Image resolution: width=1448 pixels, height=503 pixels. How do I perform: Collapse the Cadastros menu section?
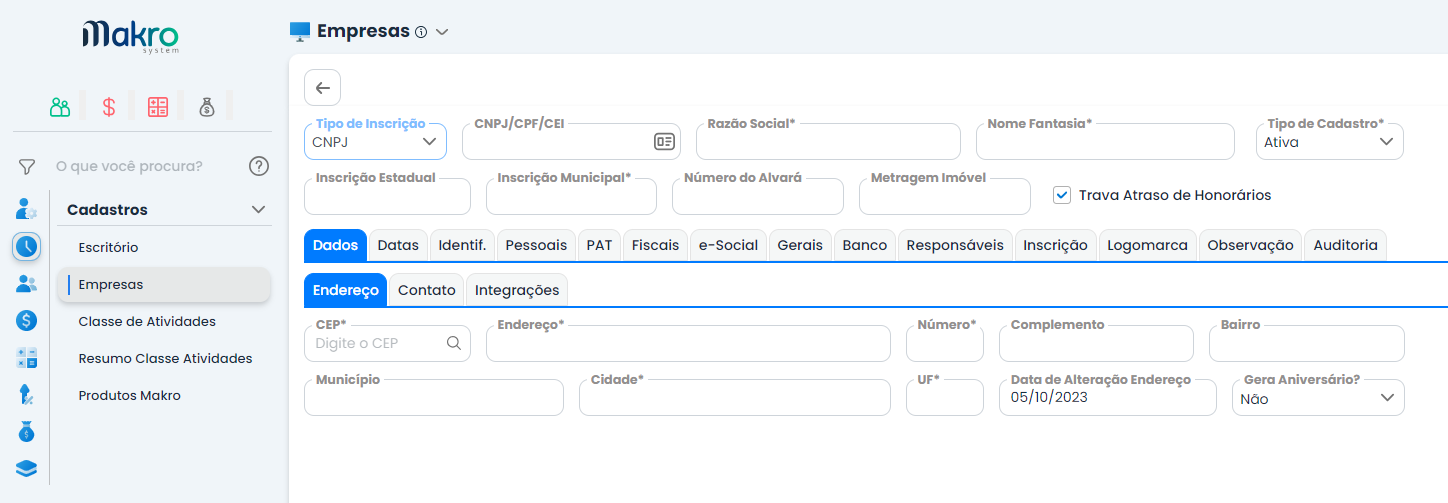259,210
